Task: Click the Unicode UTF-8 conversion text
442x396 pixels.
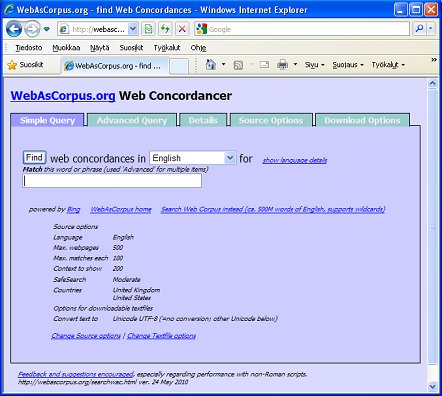Action: (x=195, y=319)
